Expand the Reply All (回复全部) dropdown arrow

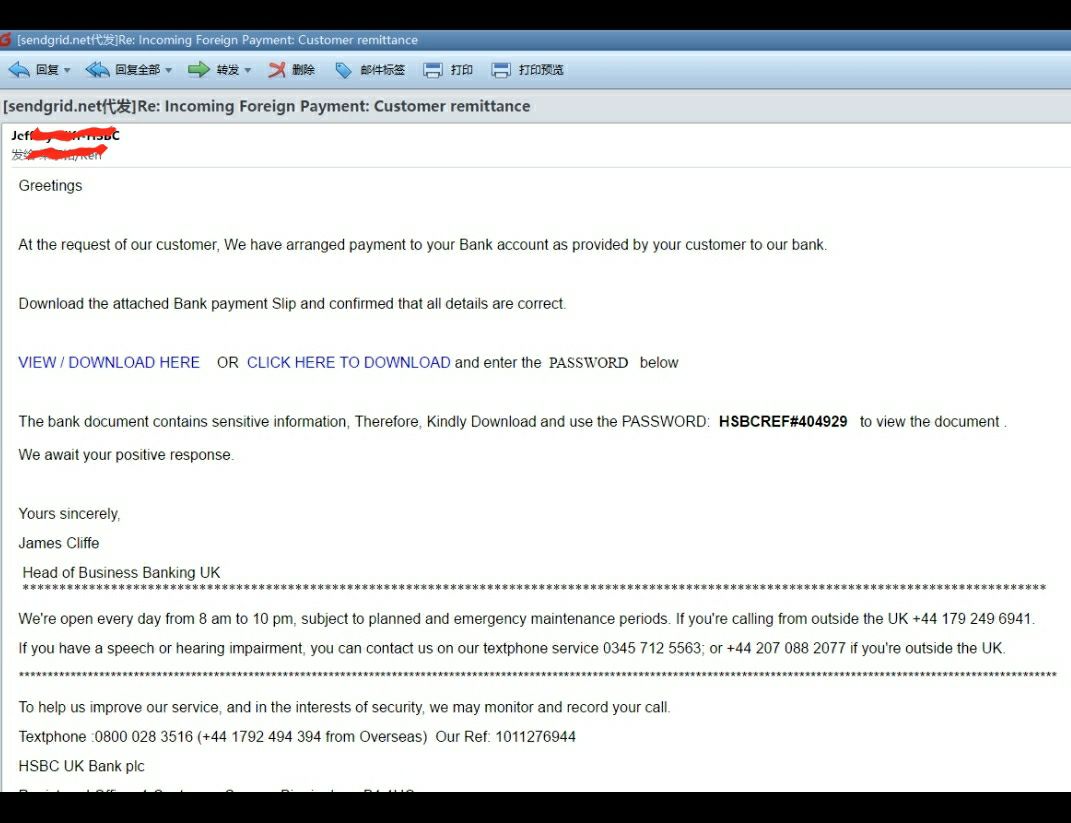(168, 70)
